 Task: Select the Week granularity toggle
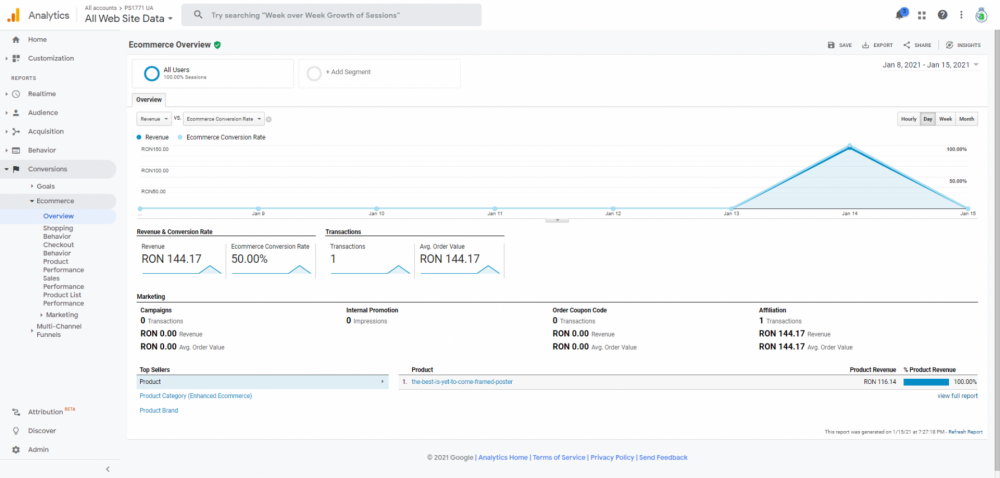click(946, 119)
